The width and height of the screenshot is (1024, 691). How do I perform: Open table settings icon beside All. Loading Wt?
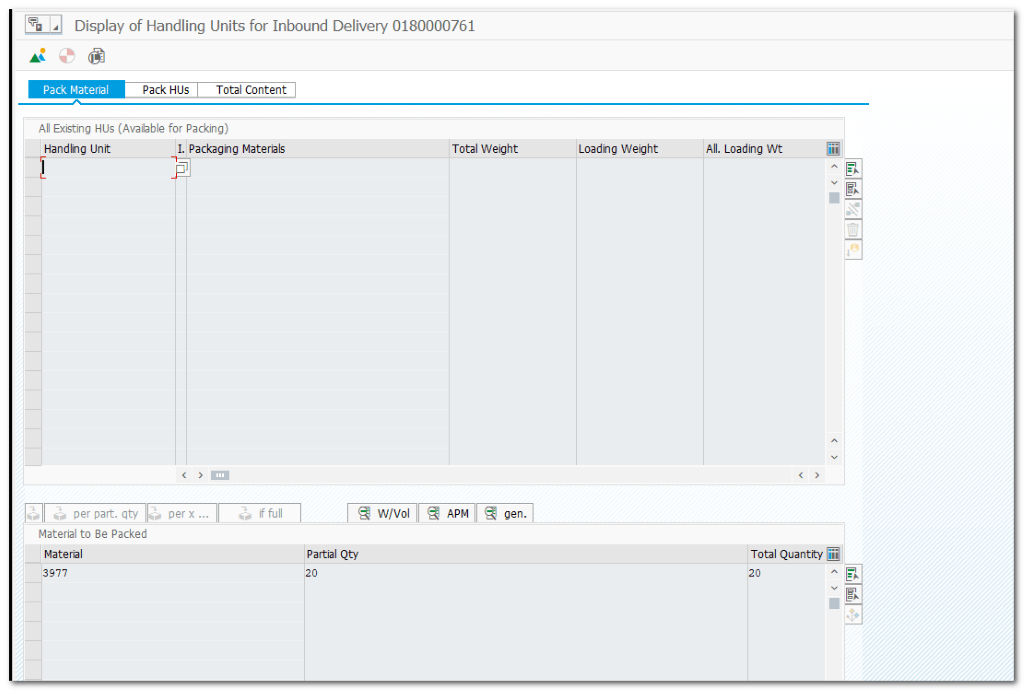click(x=834, y=149)
